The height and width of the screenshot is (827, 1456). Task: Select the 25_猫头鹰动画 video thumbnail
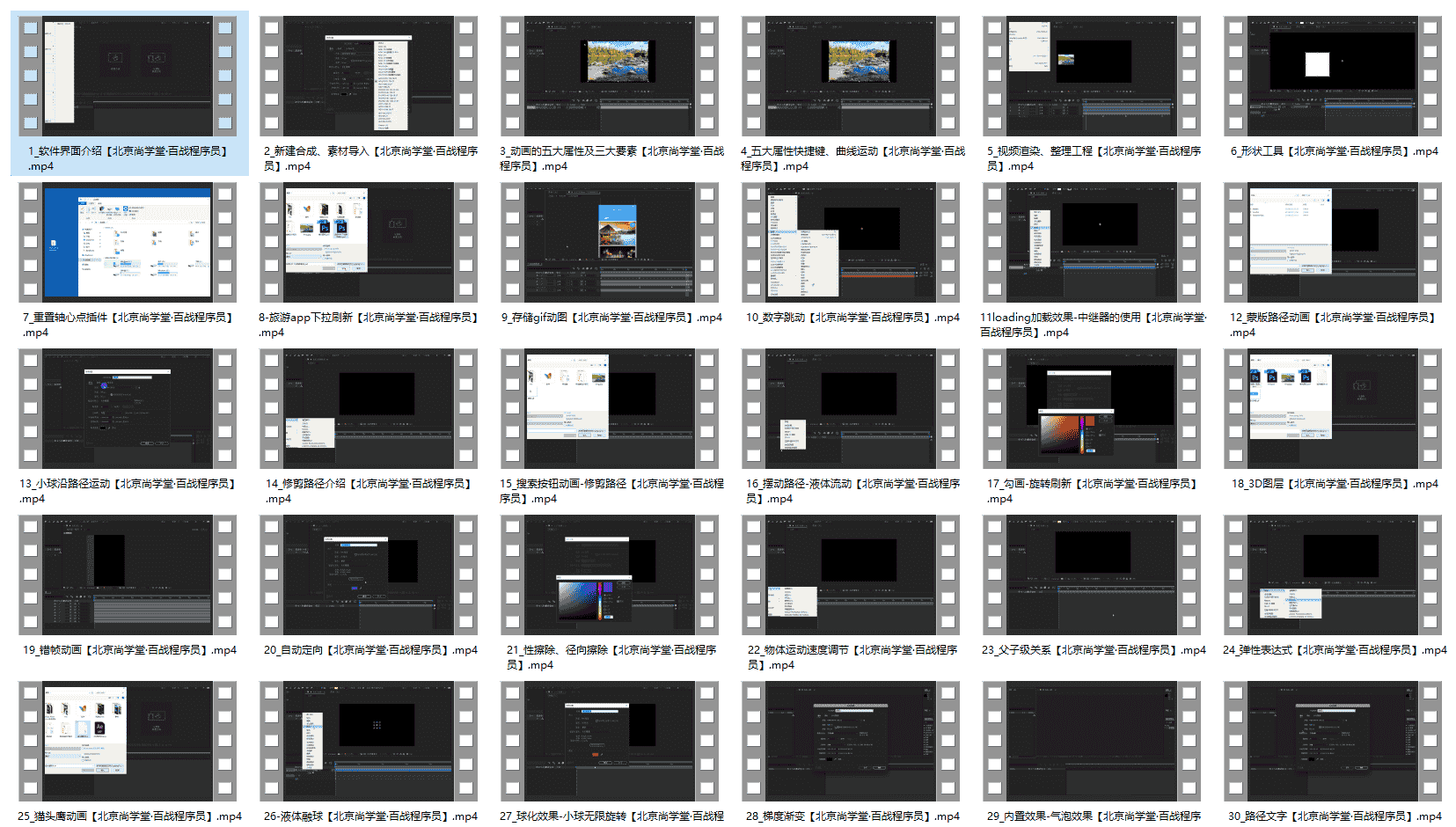(x=128, y=741)
